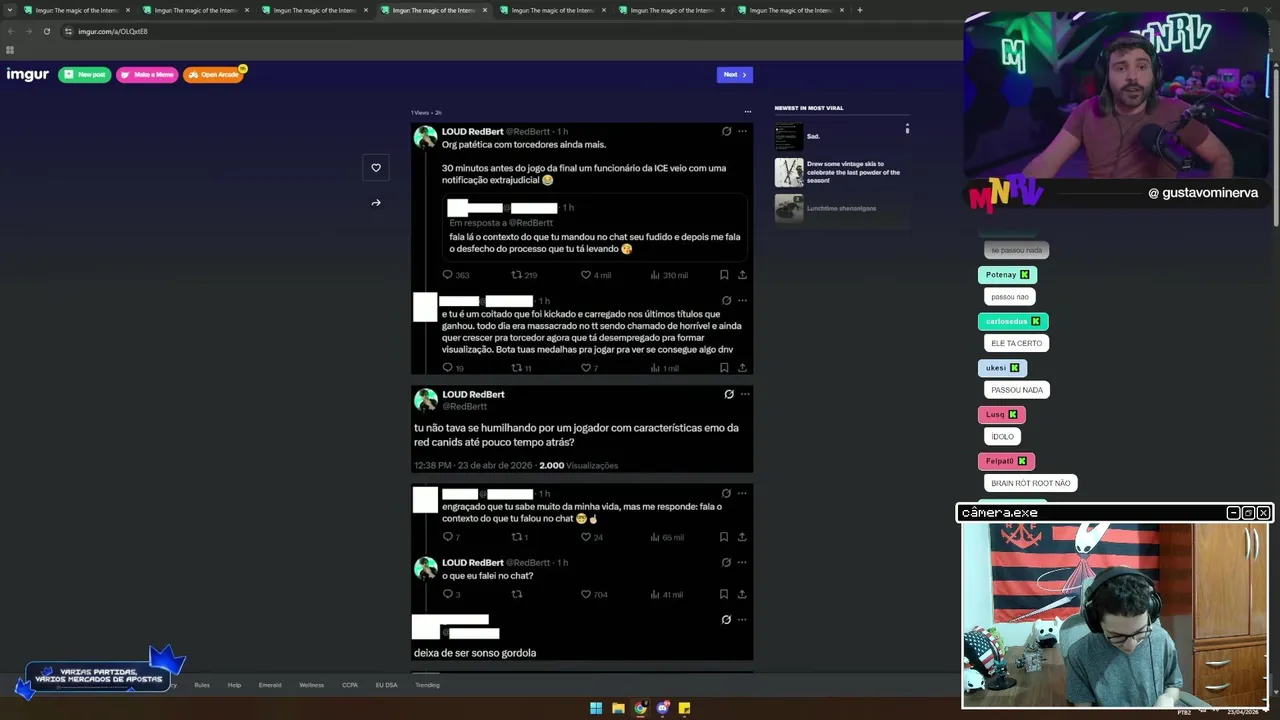Click the Next post button

[x=735, y=74]
